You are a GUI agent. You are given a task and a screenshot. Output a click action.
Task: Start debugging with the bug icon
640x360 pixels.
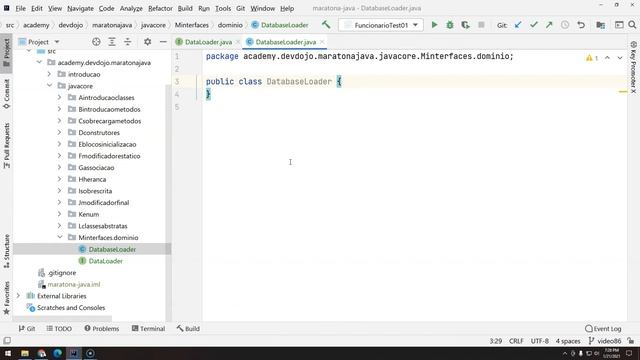coord(450,25)
